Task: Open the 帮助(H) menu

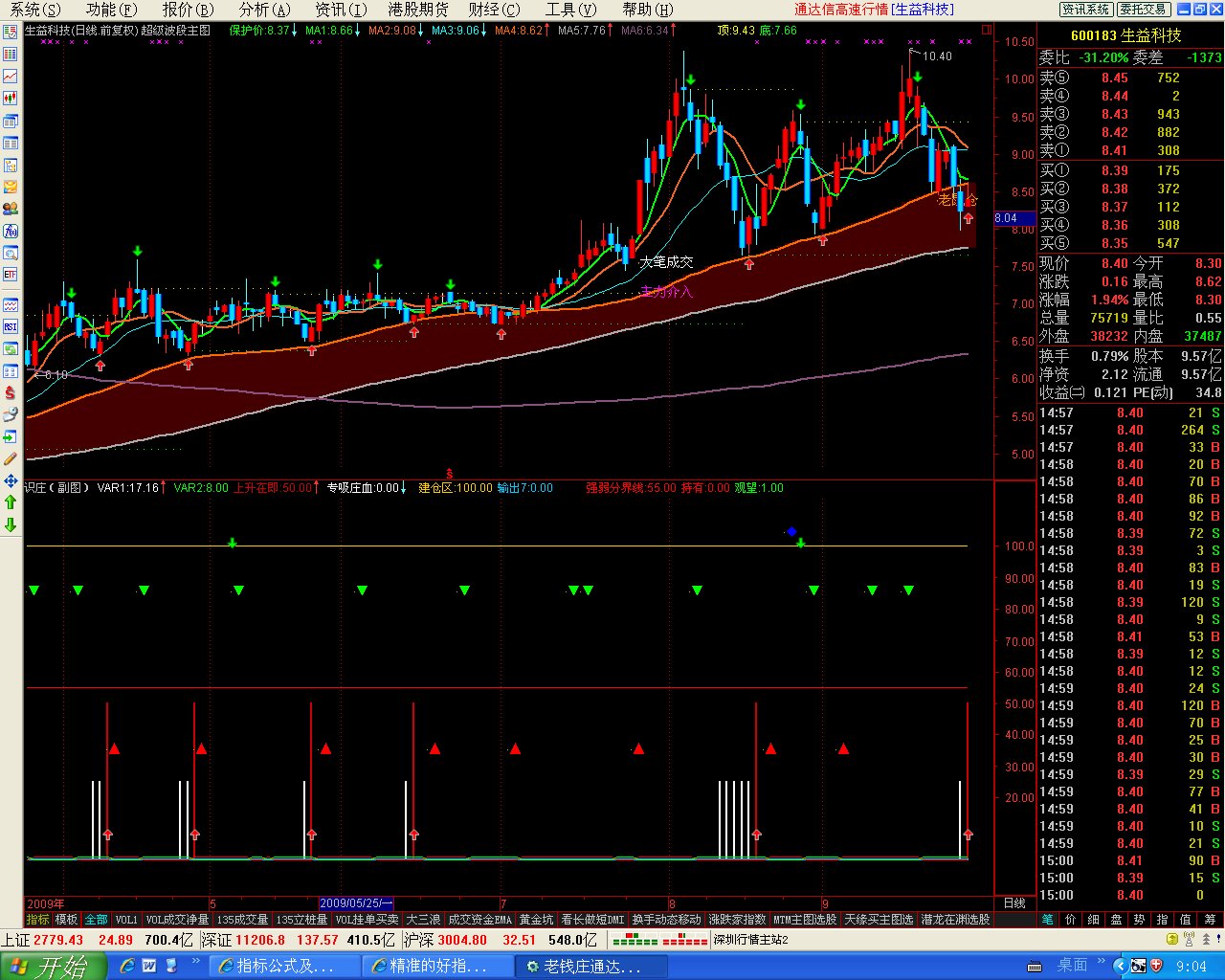Action: click(x=648, y=10)
